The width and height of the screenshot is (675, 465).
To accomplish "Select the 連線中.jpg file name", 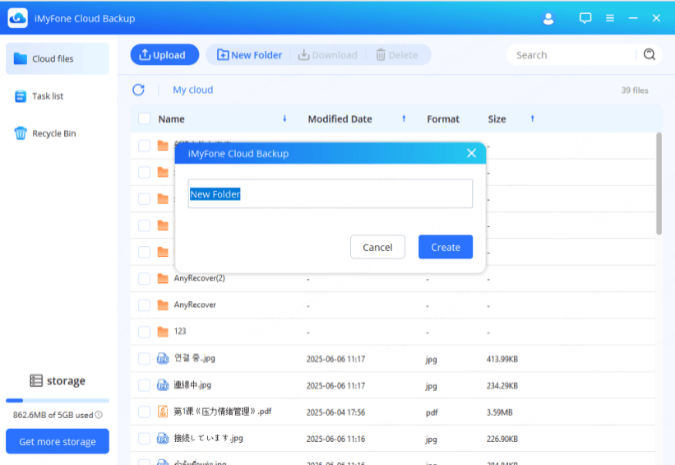I will (x=192, y=385).
